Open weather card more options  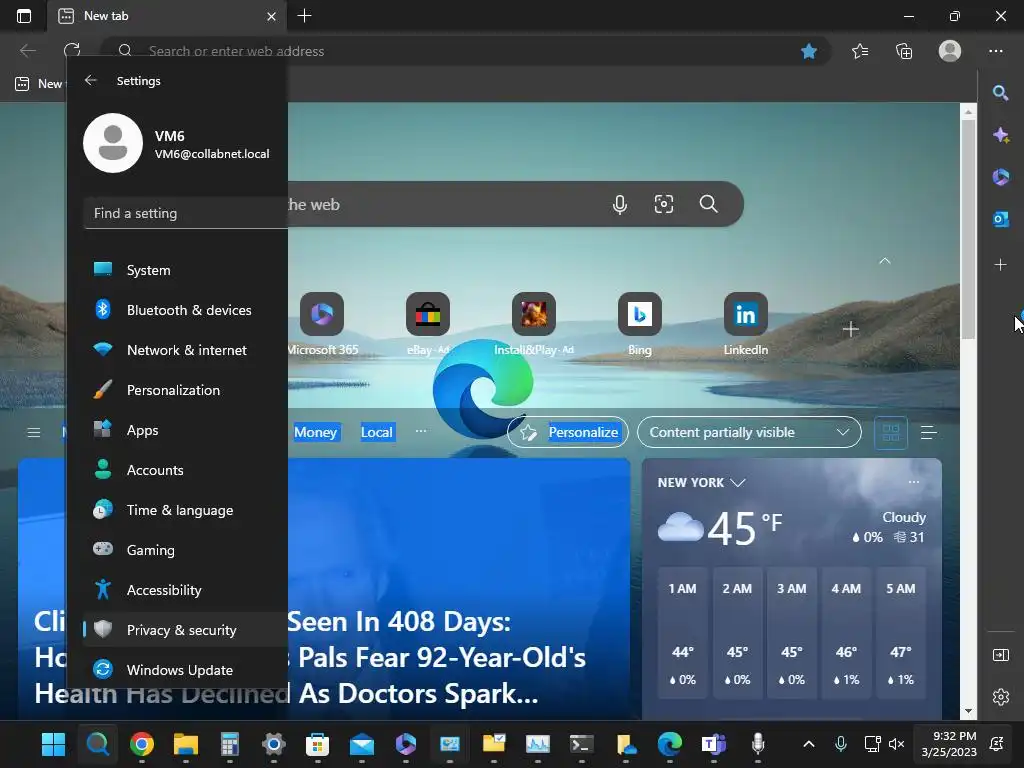(x=914, y=482)
